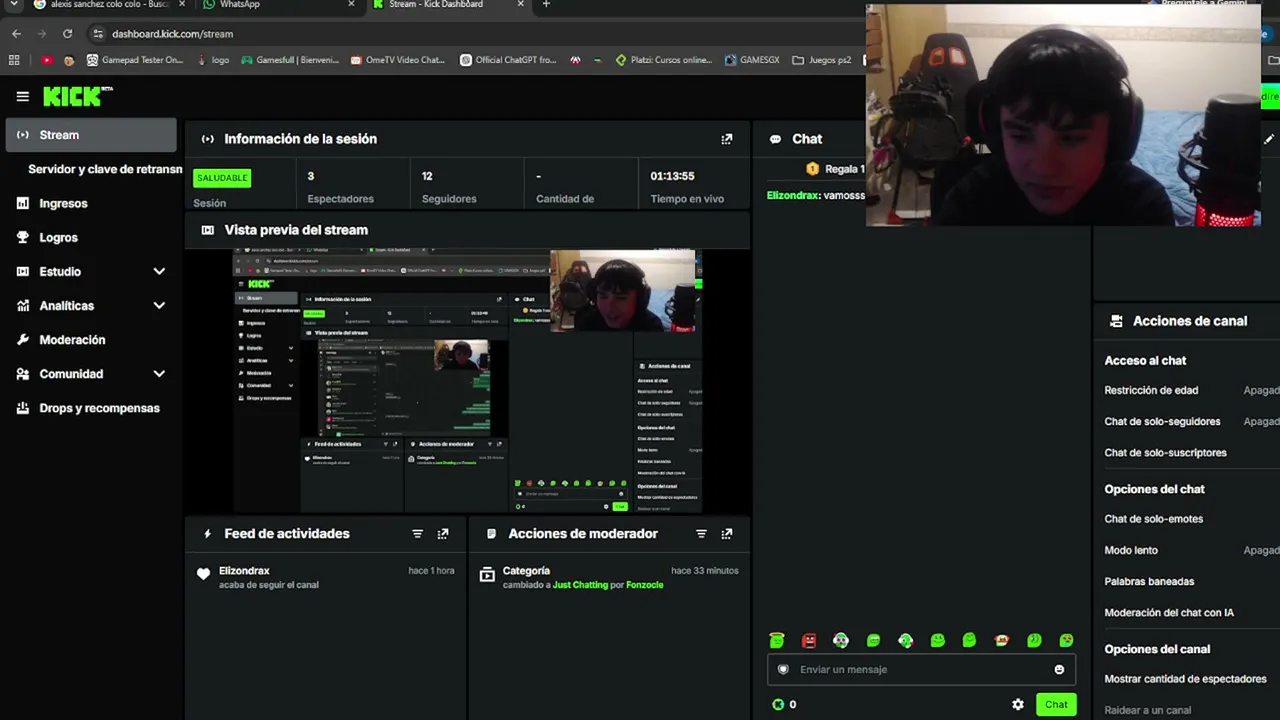Screen dimensions: 1280x720
Task: Go to Logros page
Action: 58,237
